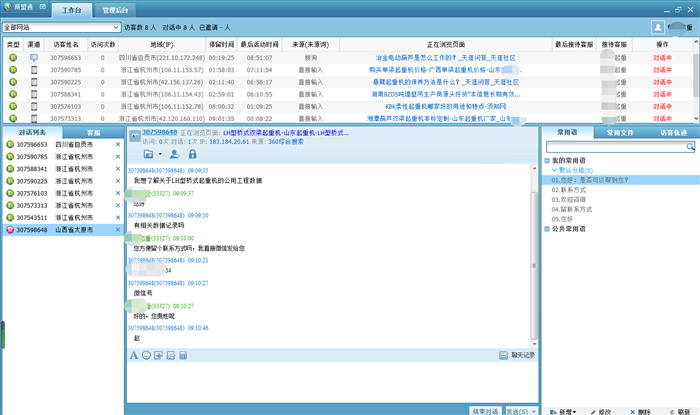Viewport: 700px width, 415px height.
Task: Open the 发送(S) send options dropdown arrow
Action: coord(534,411)
